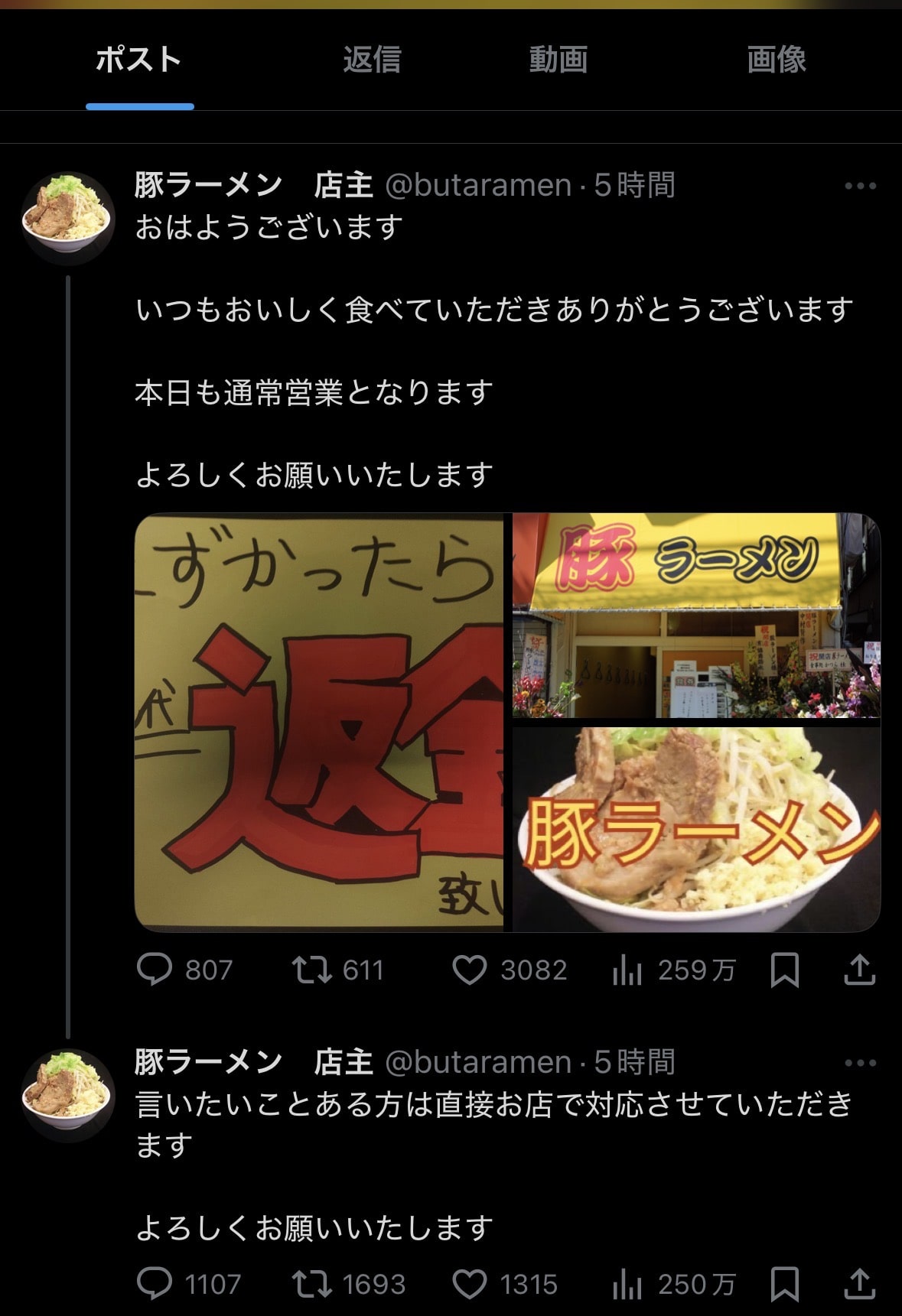The height and width of the screenshot is (1316, 902).
Task: View analytics of second post (250万)
Action: [673, 1284]
